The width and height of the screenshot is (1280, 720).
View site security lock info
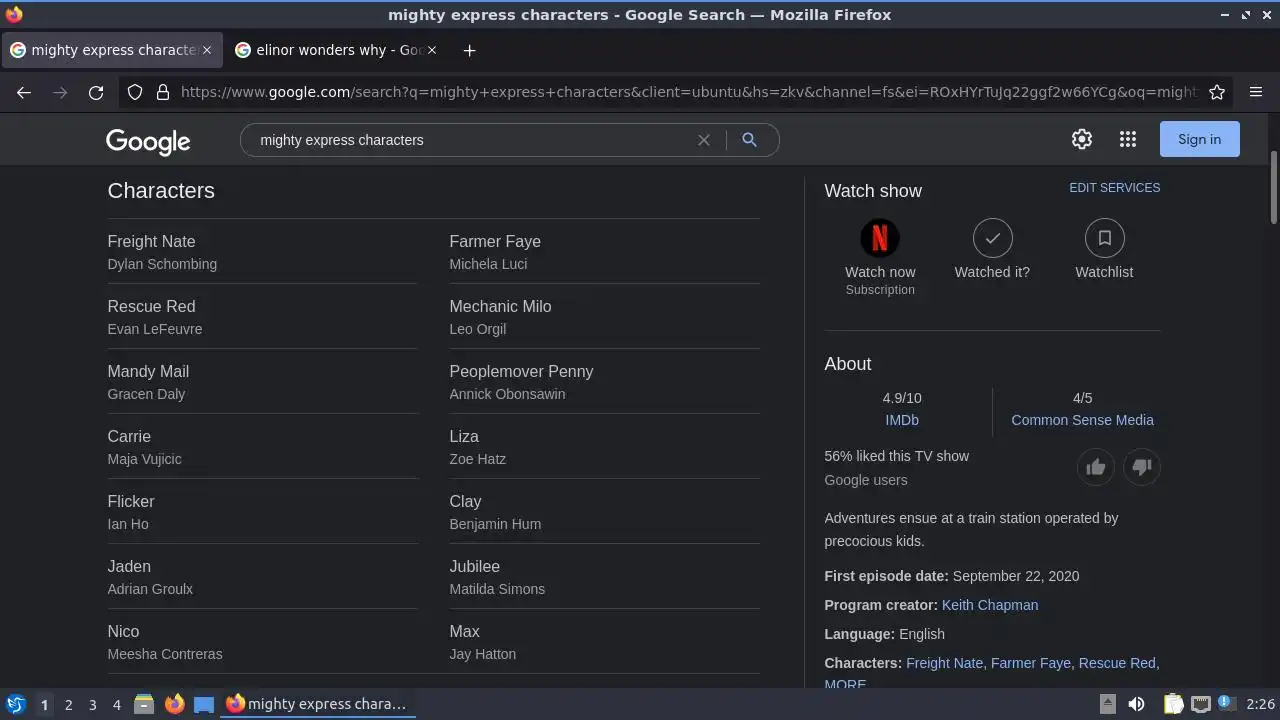pos(163,92)
